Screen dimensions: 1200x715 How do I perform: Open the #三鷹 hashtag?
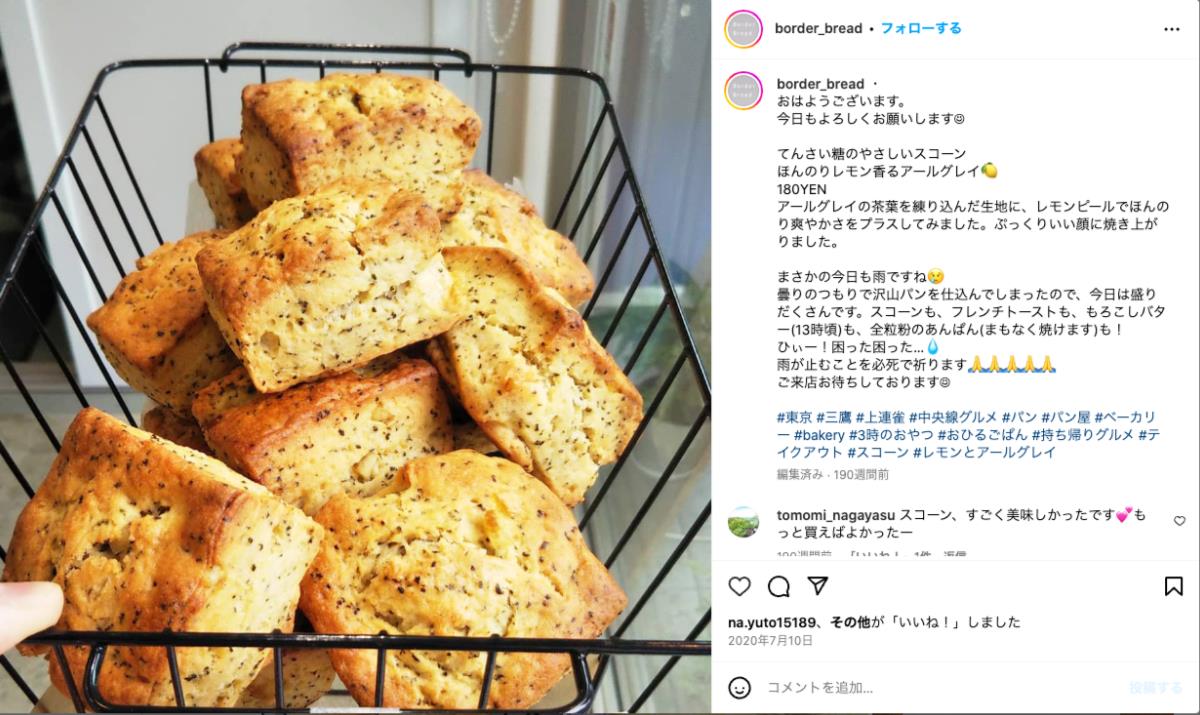tap(833, 417)
